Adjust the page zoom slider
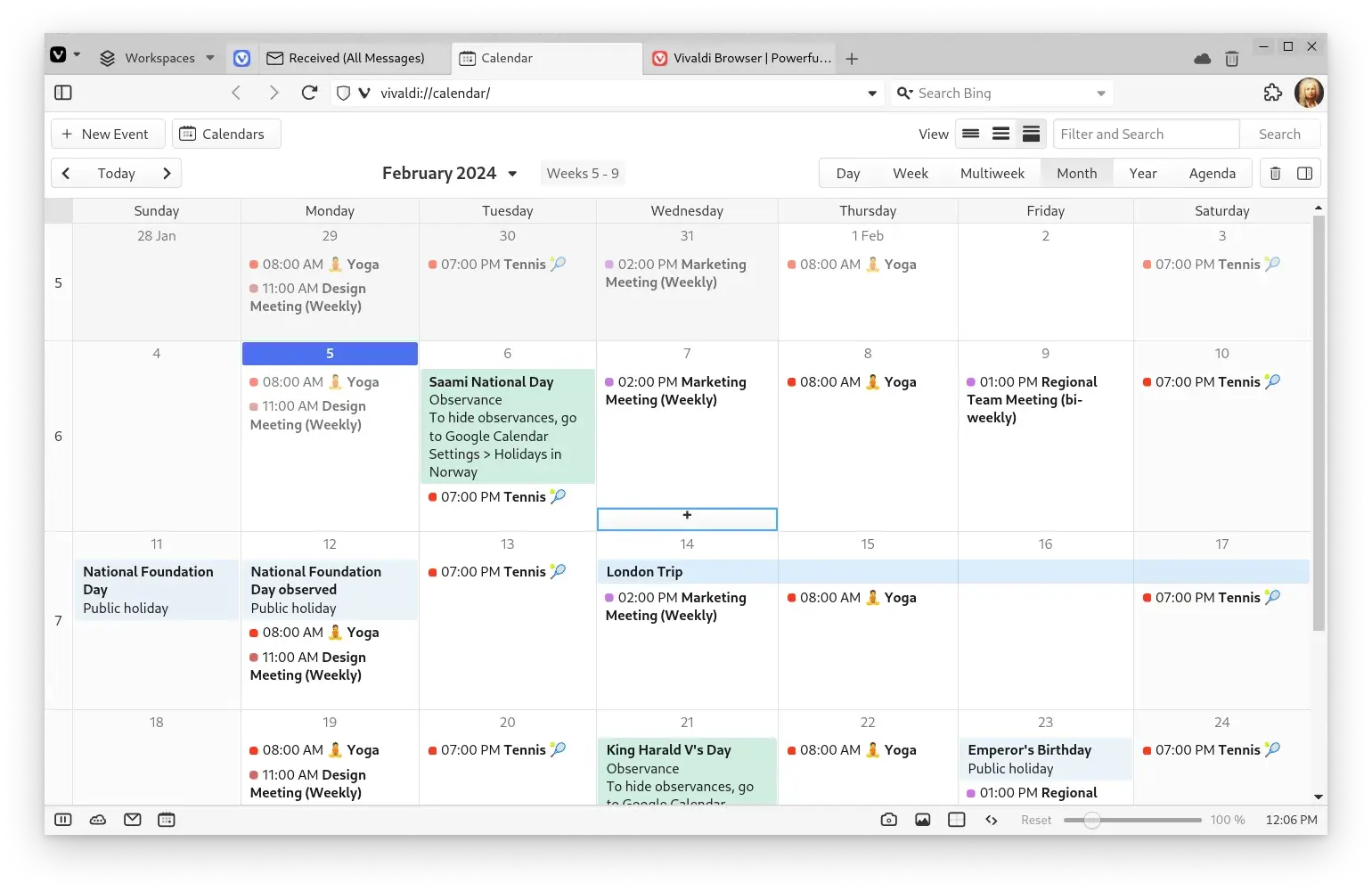Viewport: 1372px width, 891px height. [1092, 820]
